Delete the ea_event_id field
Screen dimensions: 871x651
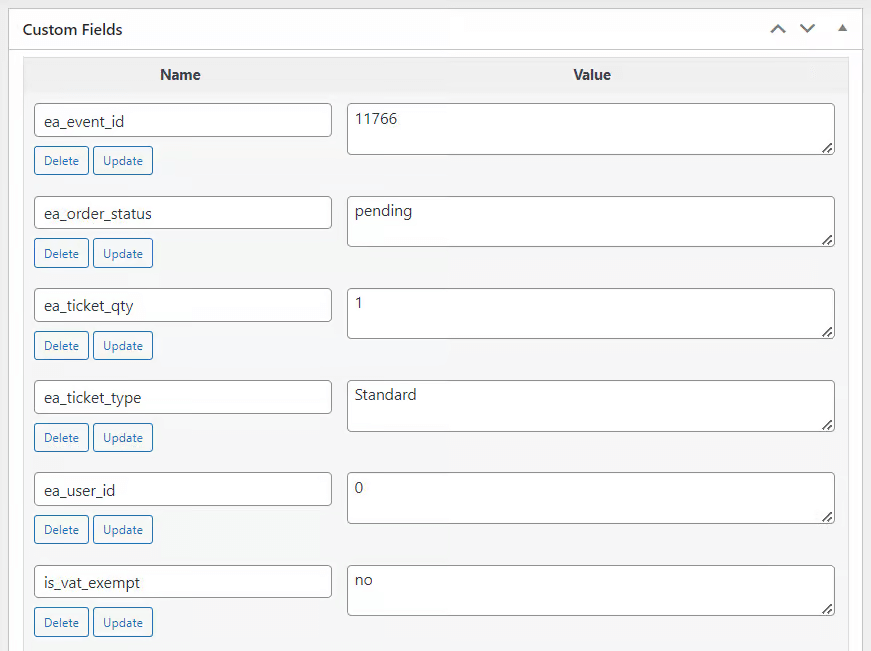click(x=61, y=161)
